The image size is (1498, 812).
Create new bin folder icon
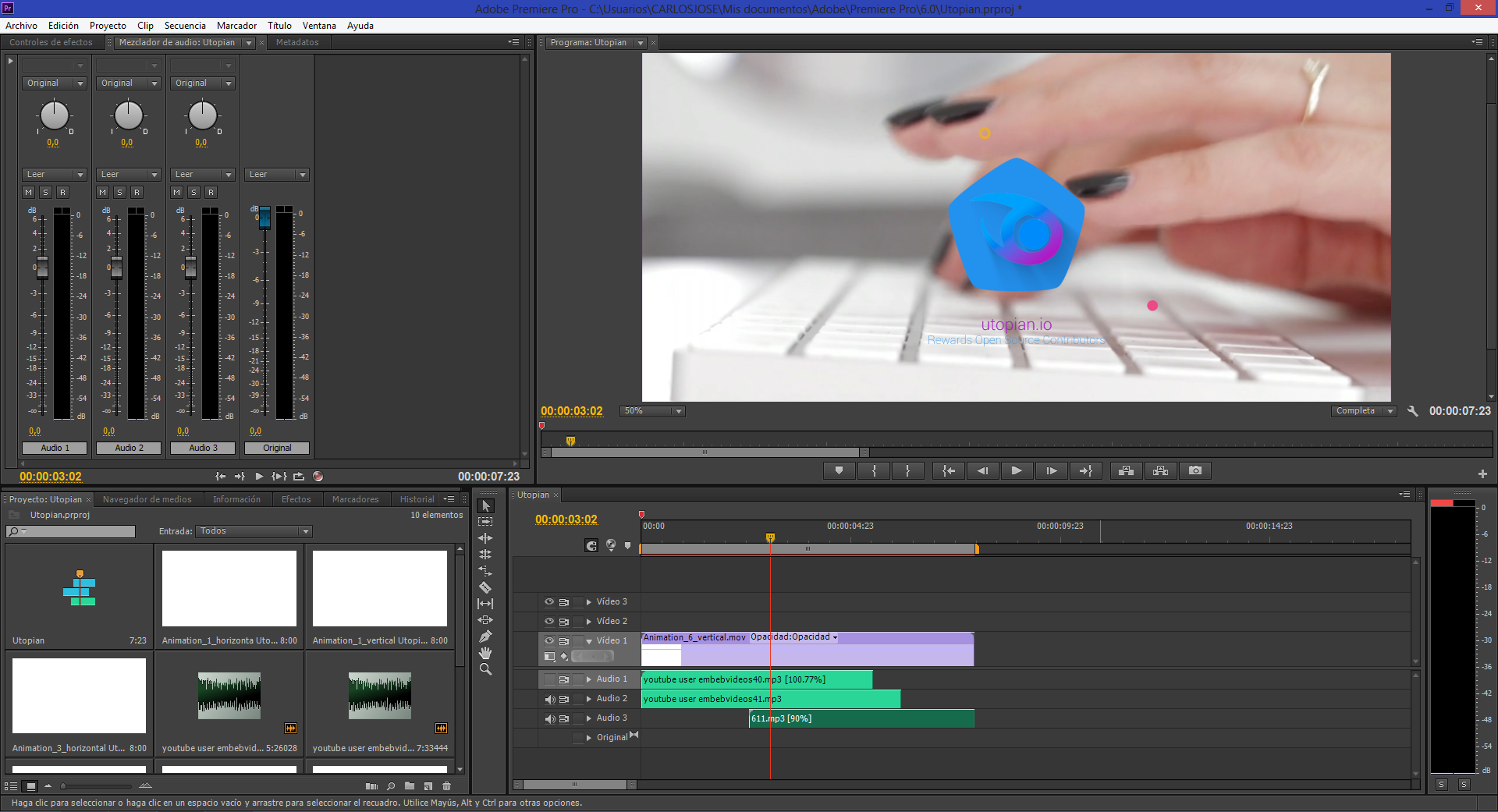point(410,785)
